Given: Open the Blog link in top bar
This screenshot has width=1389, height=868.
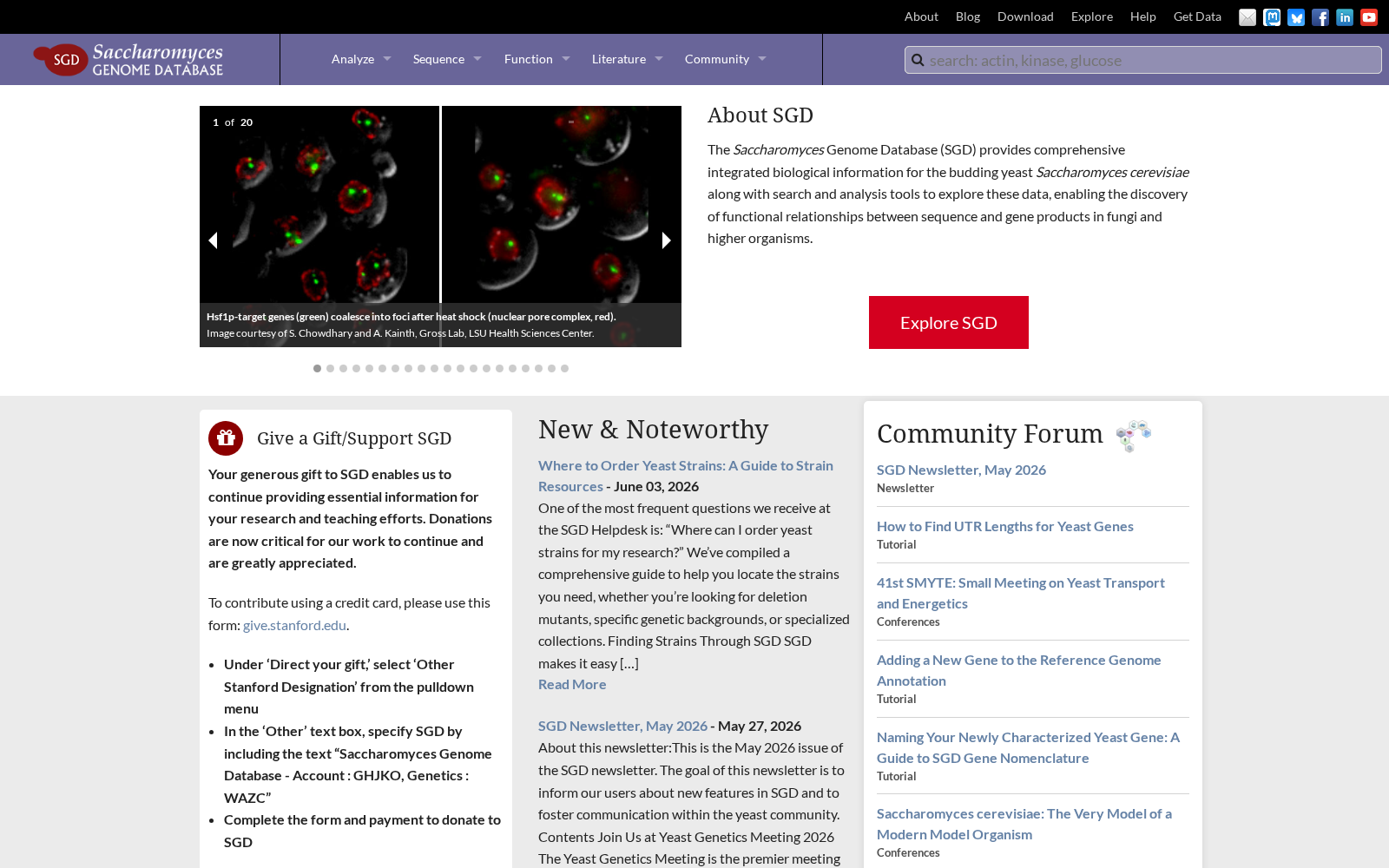Looking at the screenshot, I should point(968,16).
